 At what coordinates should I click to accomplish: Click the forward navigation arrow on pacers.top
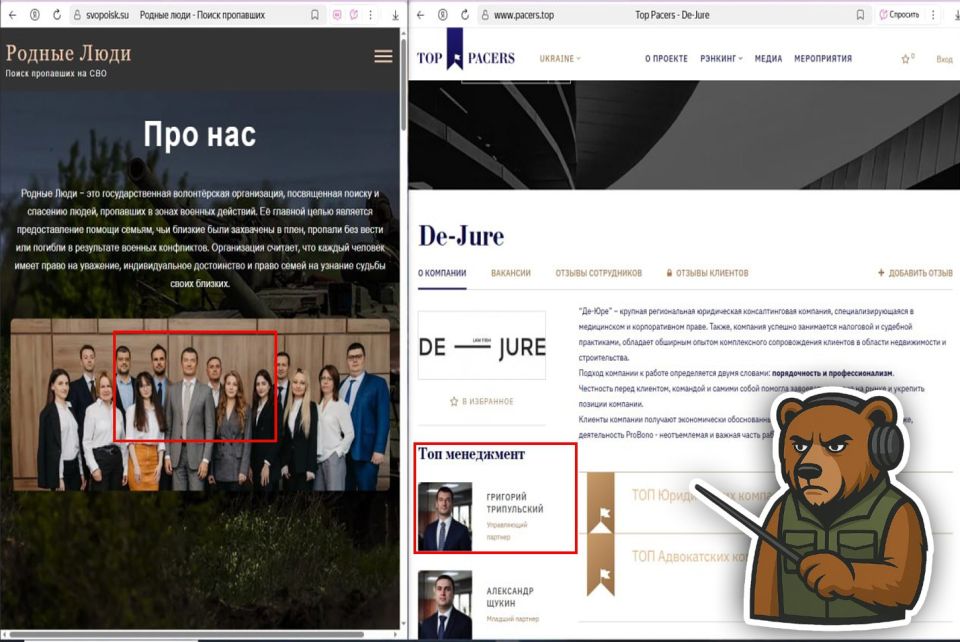[x=441, y=15]
